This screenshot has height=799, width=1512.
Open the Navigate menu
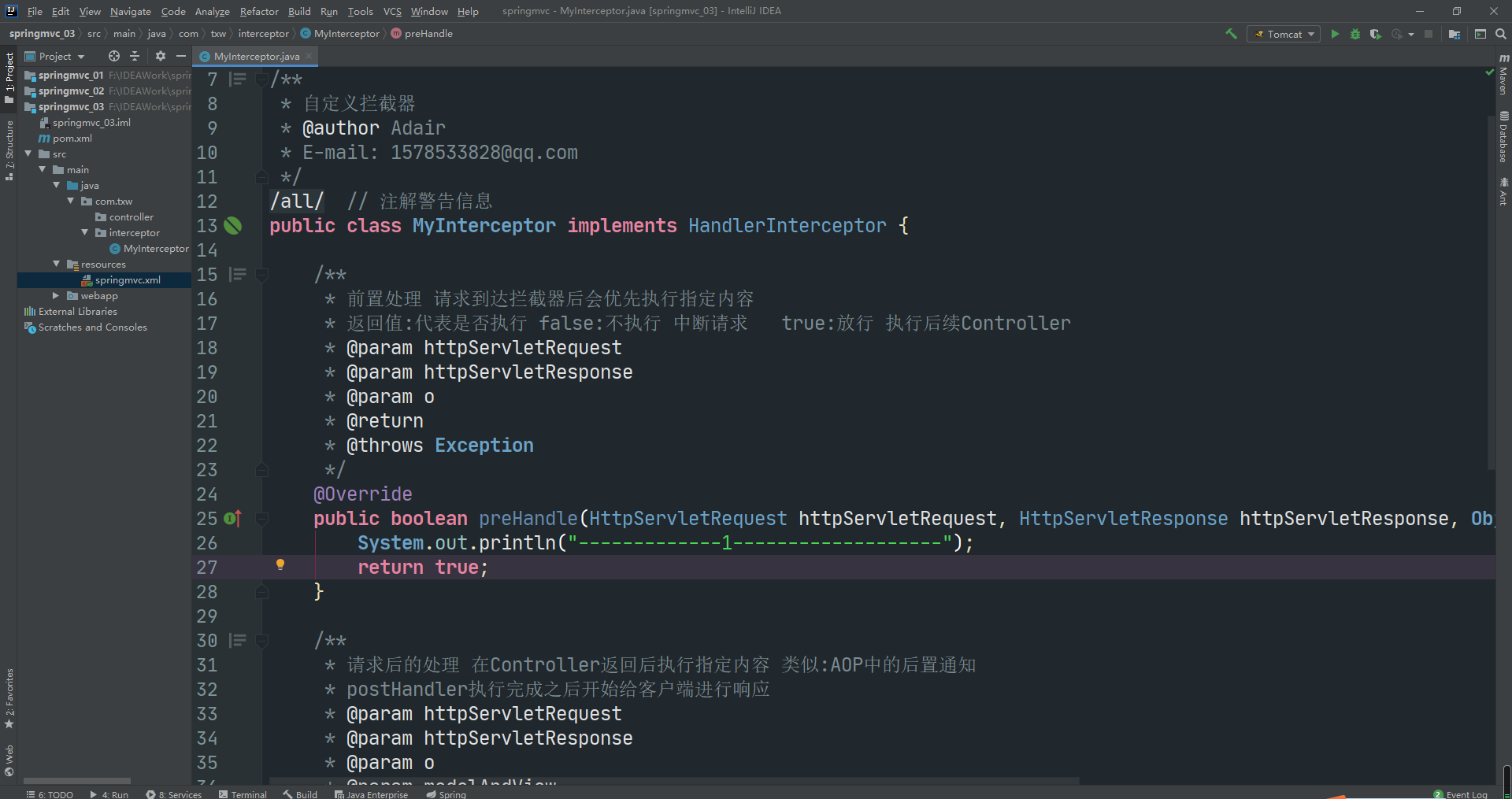pyautogui.click(x=131, y=11)
